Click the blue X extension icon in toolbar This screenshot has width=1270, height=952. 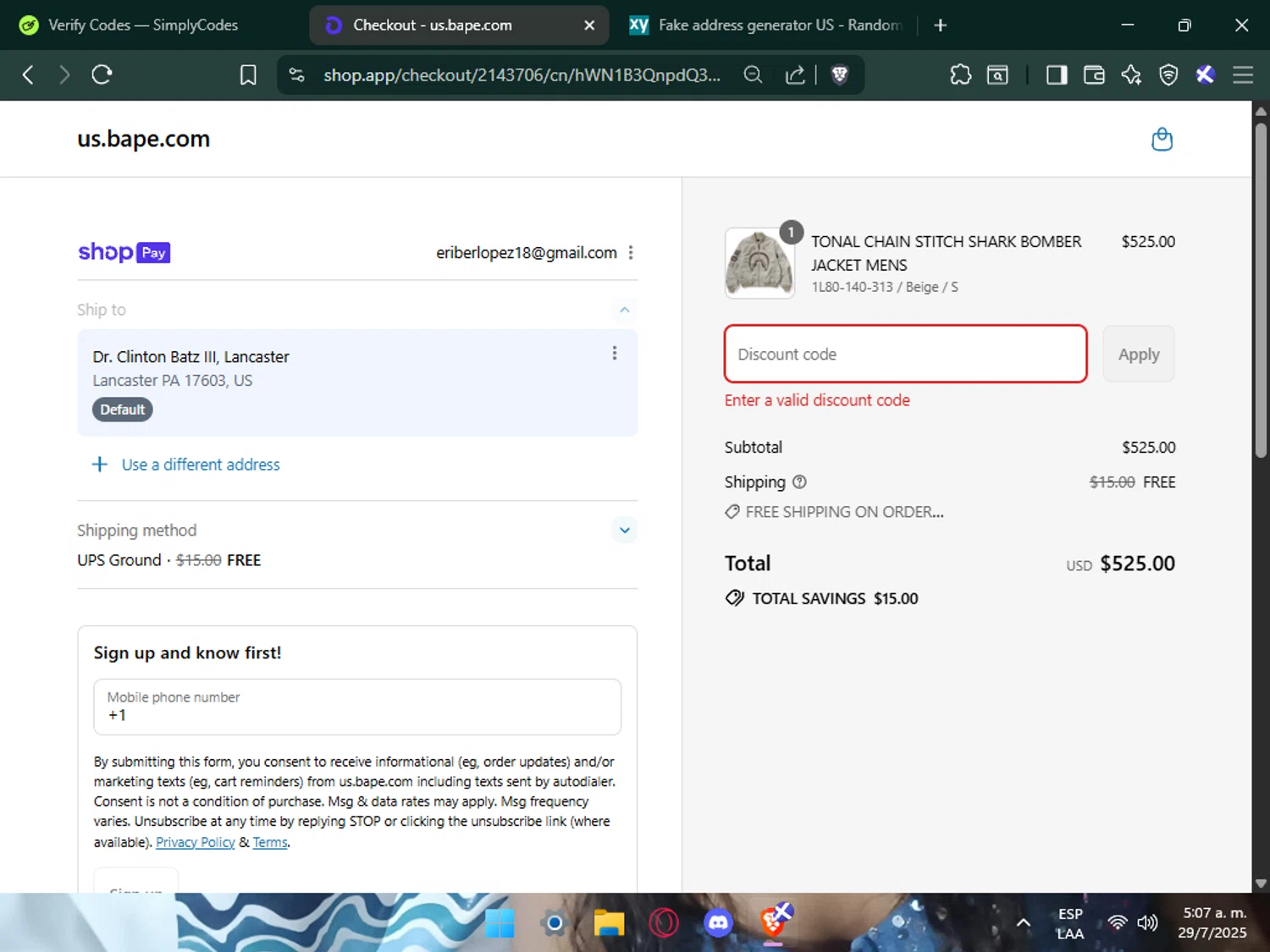point(1206,75)
